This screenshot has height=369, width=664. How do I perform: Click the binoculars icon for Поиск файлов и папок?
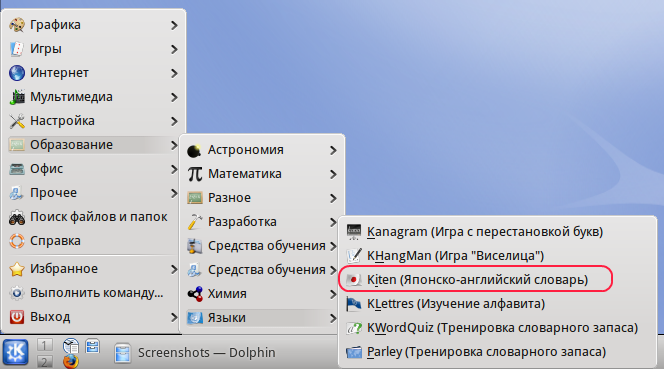(x=17, y=217)
